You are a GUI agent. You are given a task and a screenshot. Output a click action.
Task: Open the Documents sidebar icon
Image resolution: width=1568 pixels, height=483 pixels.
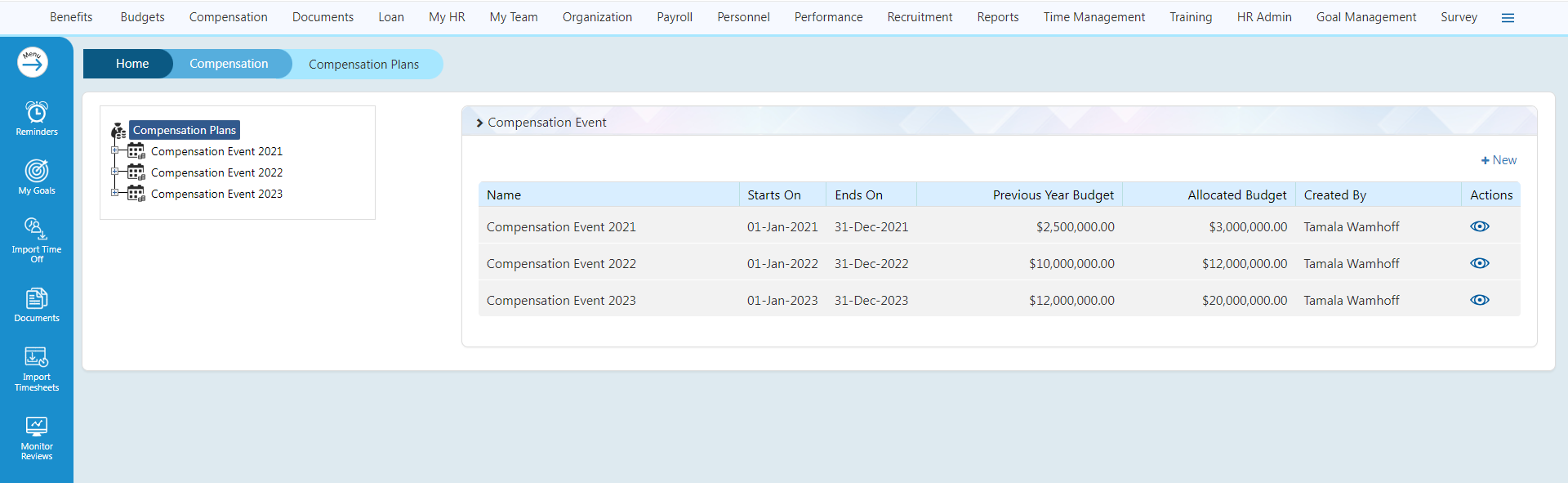coord(37,298)
